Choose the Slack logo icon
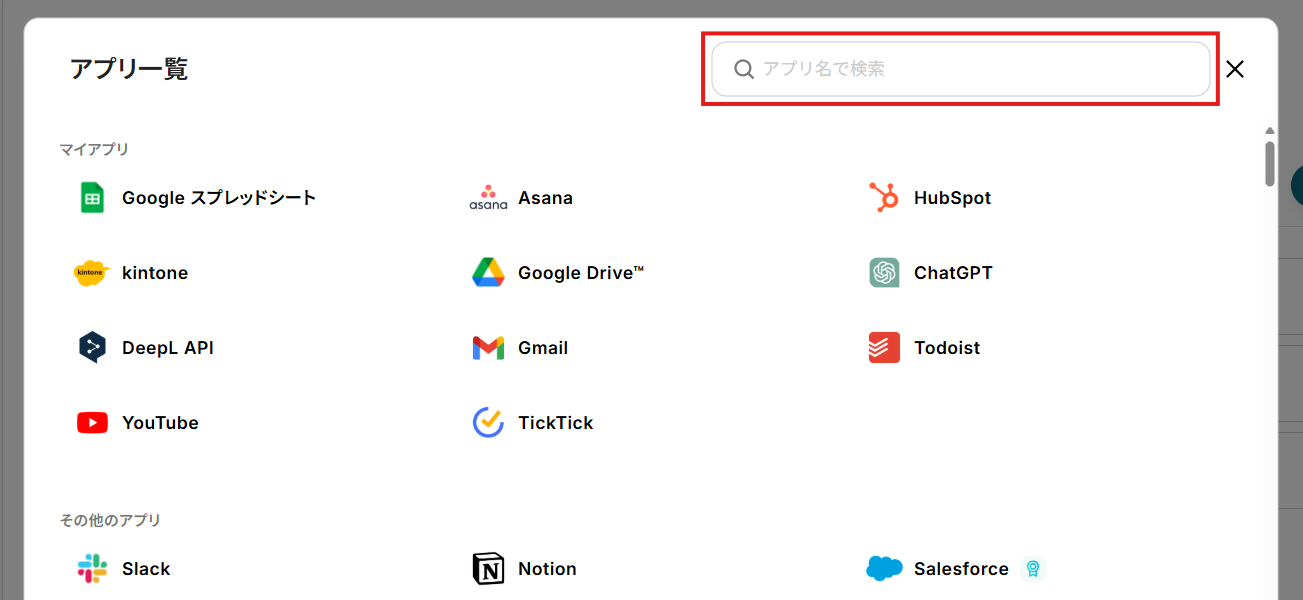 [92, 569]
